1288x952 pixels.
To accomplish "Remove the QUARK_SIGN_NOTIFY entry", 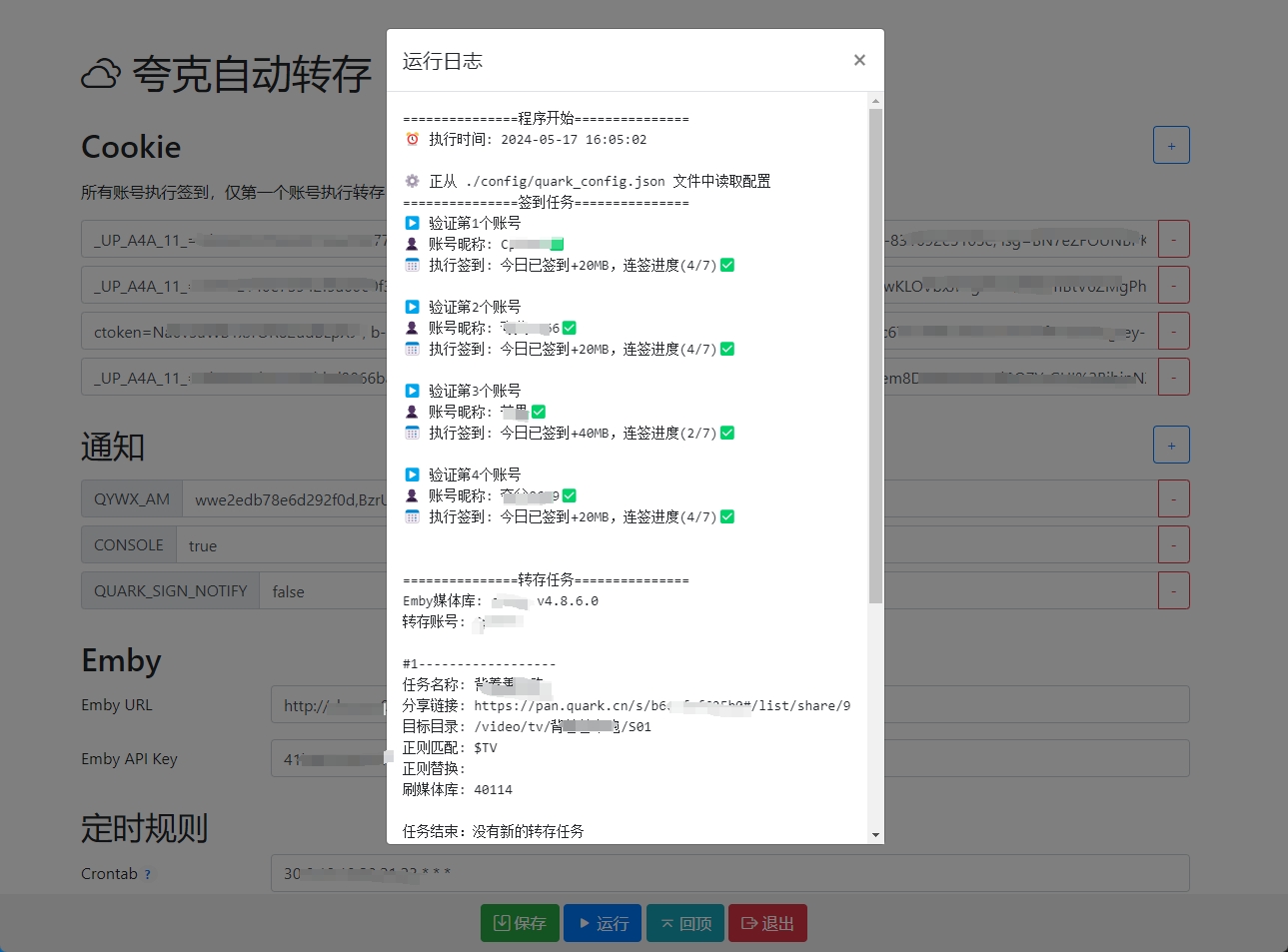I will [x=1173, y=589].
